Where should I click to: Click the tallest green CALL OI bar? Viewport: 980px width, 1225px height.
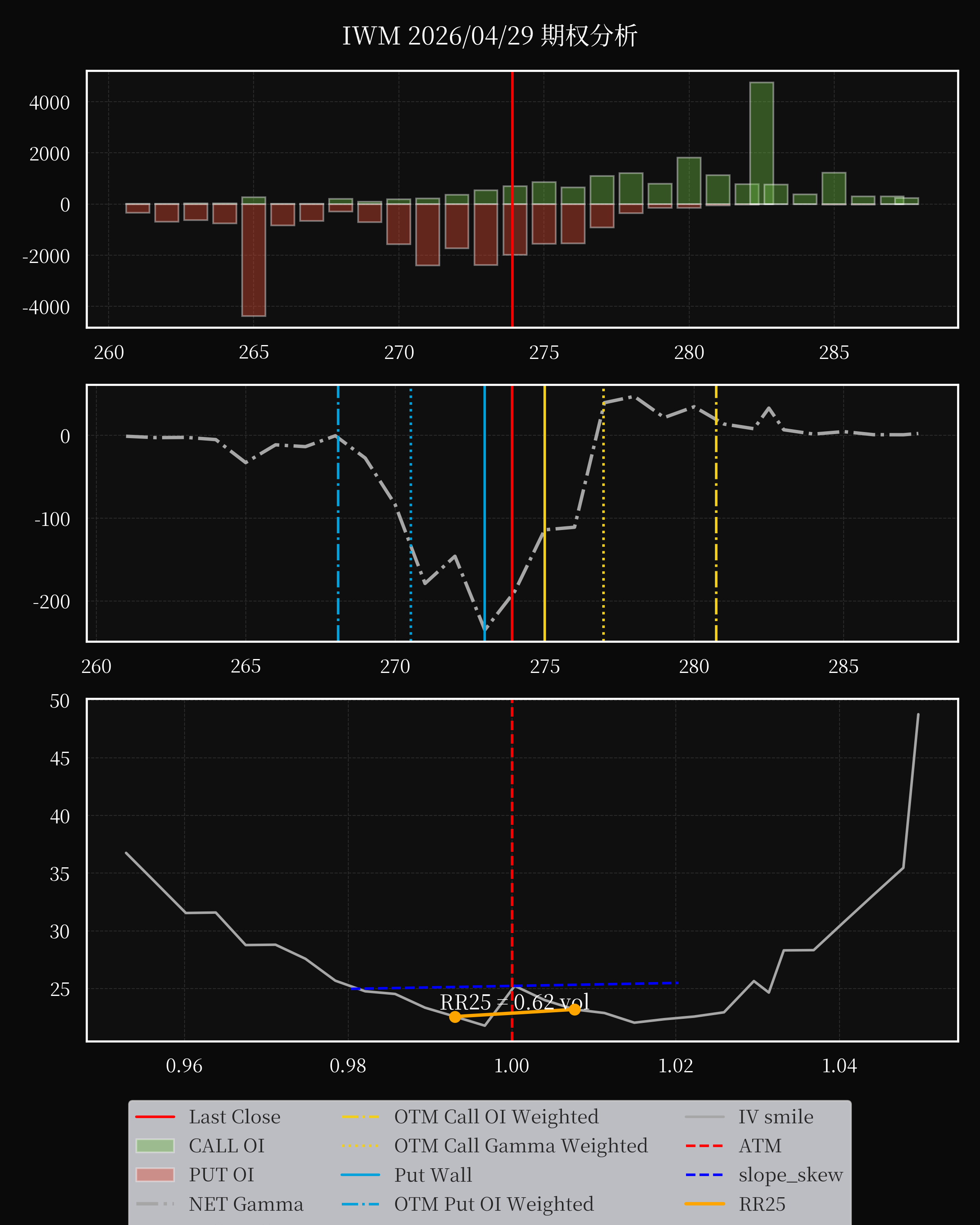tap(761, 143)
